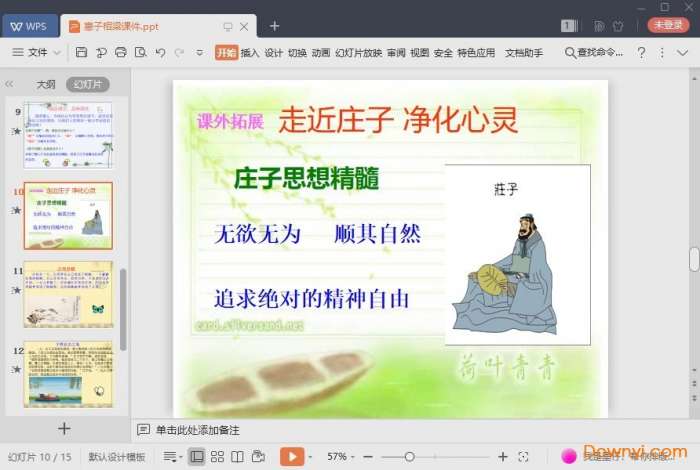This screenshot has height=470, width=700.
Task: Click the 默认设计模板 status bar label
Action: tap(117, 457)
